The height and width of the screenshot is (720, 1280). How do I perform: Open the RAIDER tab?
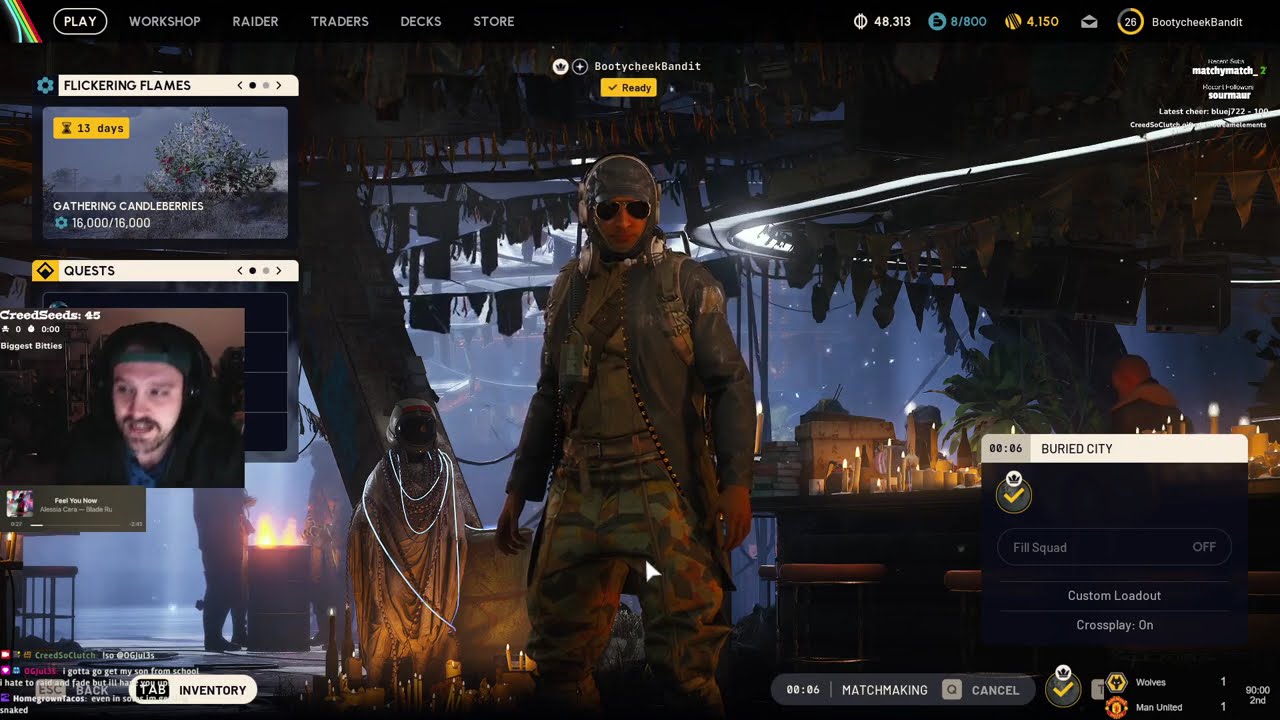255,21
